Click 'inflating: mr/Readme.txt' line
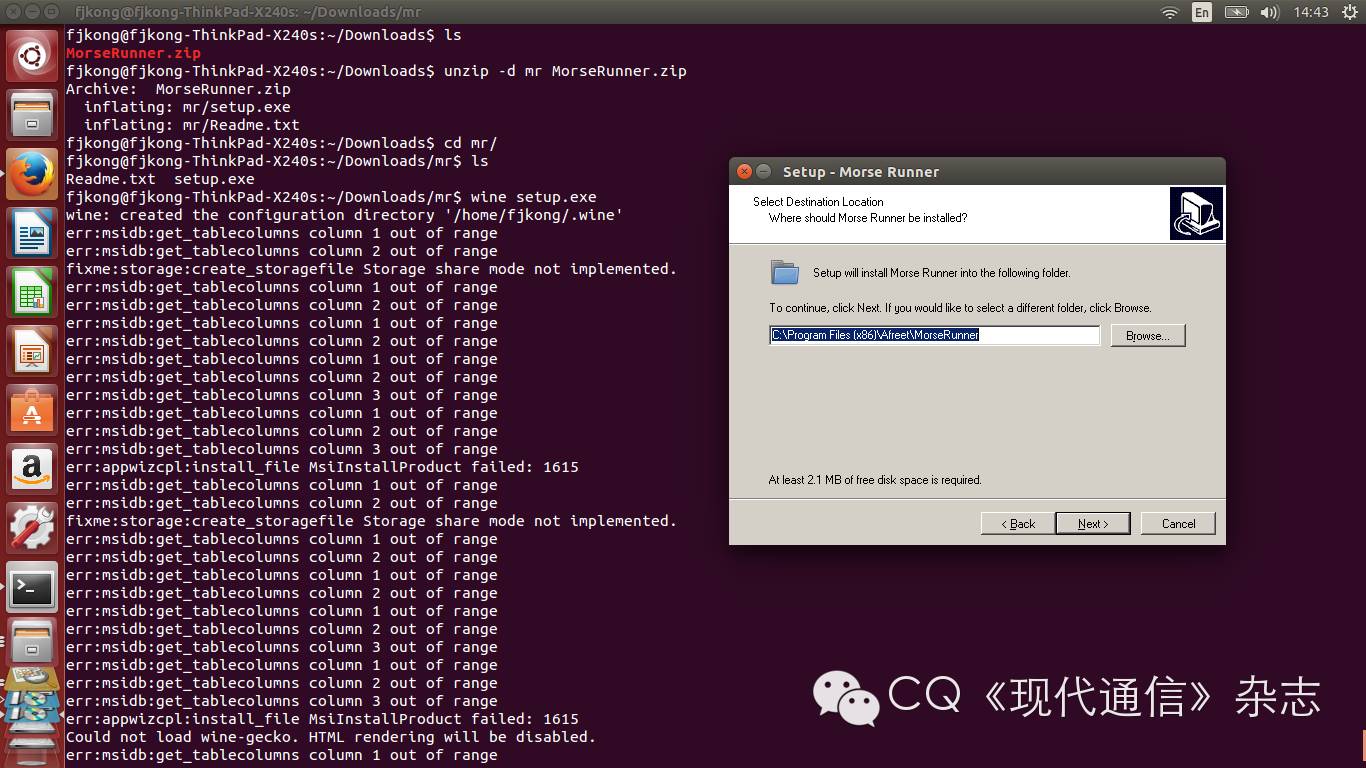The width and height of the screenshot is (1366, 768). pyautogui.click(x=191, y=125)
